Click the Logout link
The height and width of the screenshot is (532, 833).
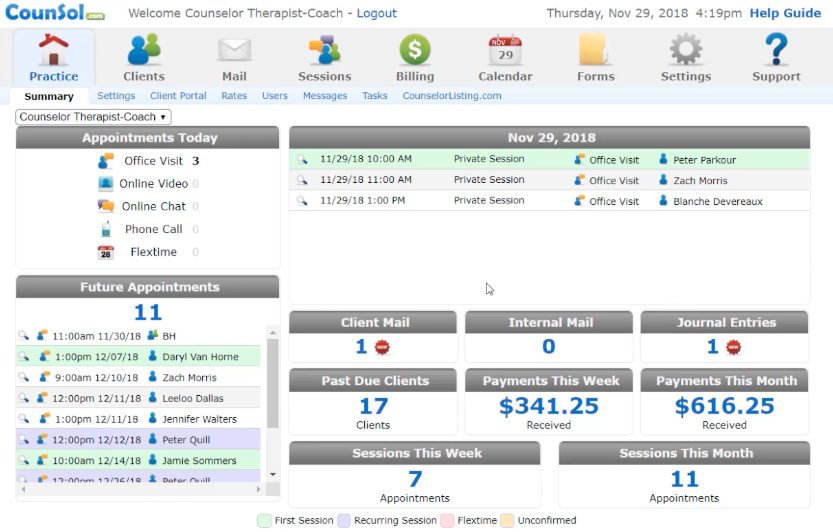[376, 14]
